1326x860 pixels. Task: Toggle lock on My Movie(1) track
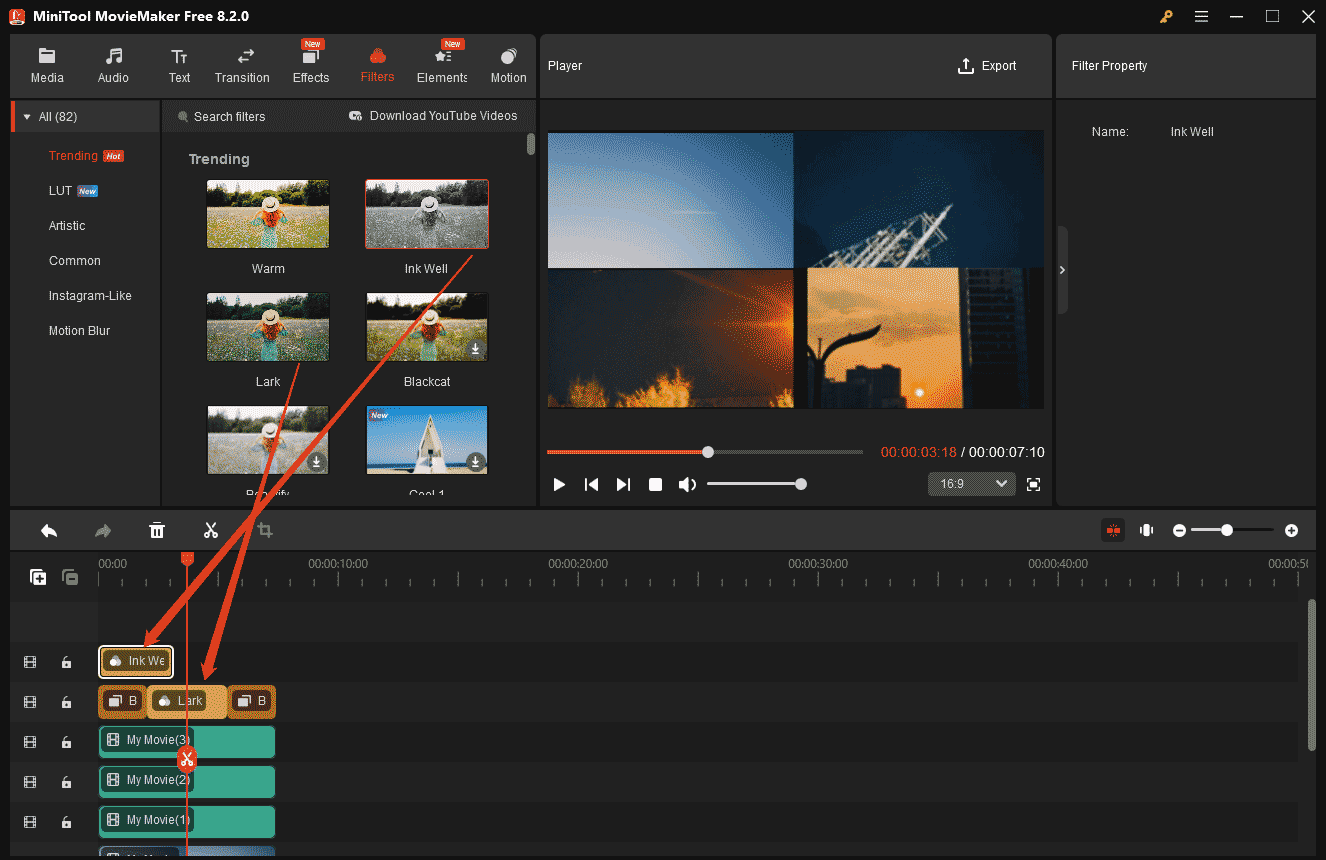(x=66, y=822)
